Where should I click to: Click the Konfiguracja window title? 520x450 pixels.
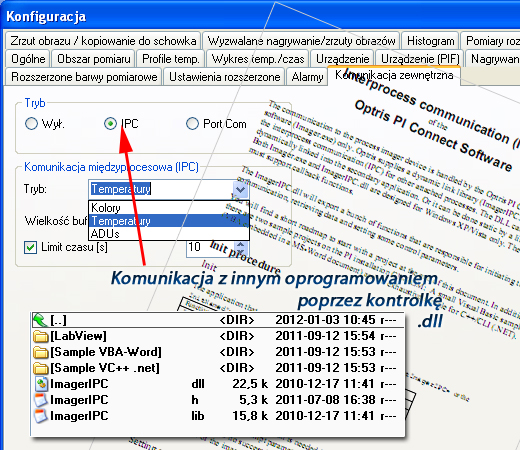[46, 17]
